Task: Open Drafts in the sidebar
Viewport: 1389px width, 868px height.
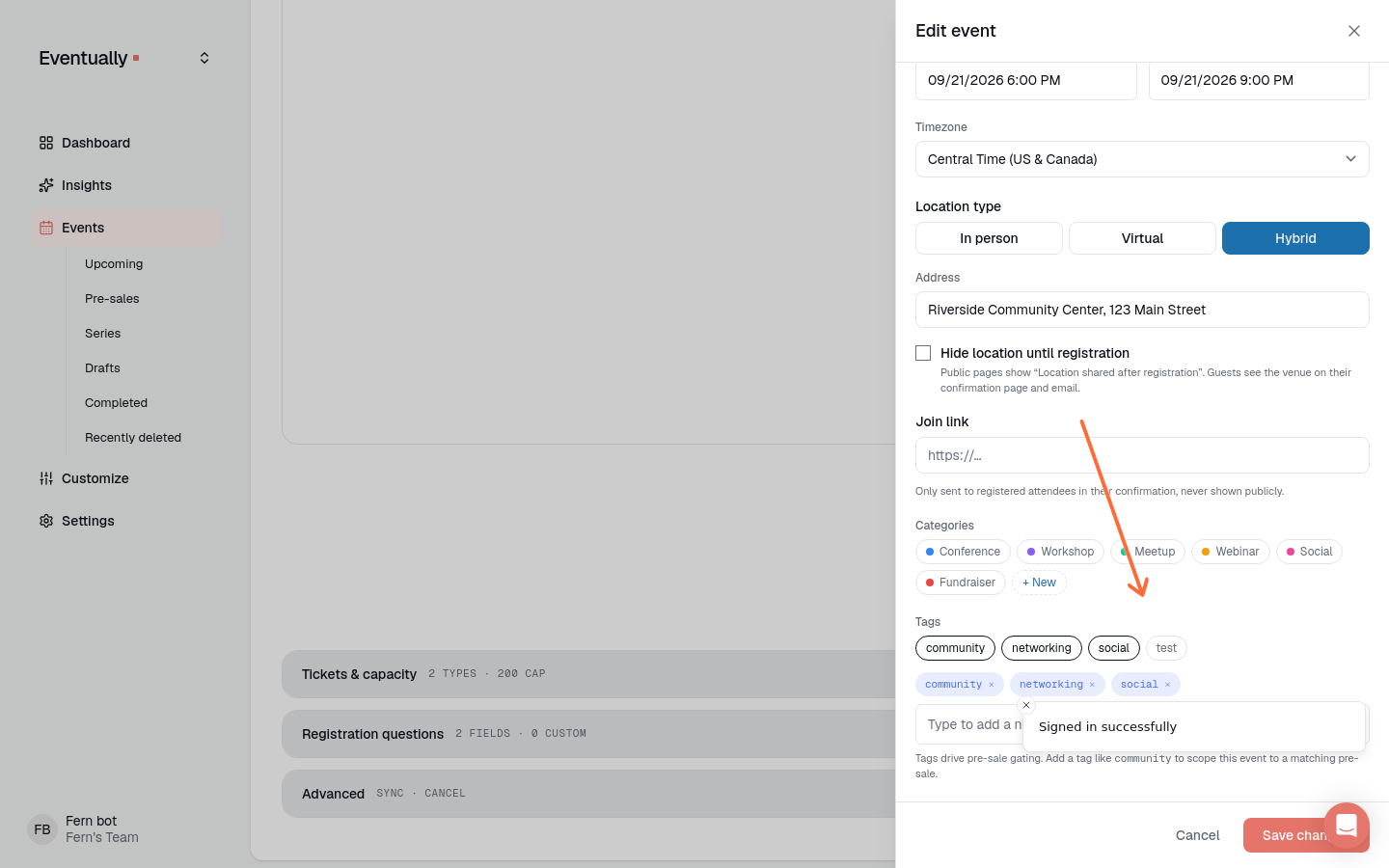Action: click(102, 368)
